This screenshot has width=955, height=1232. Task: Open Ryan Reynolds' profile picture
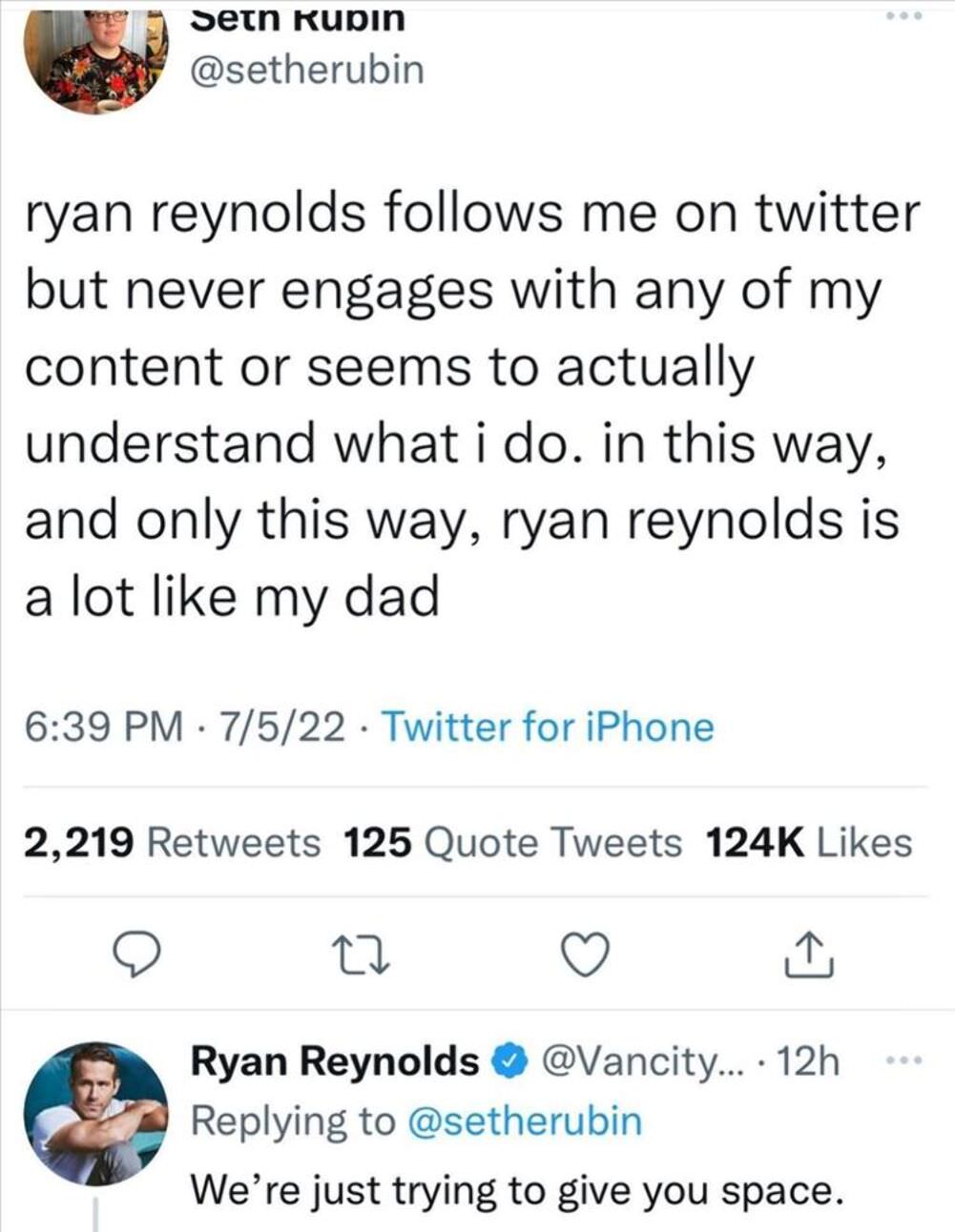pos(95,1113)
